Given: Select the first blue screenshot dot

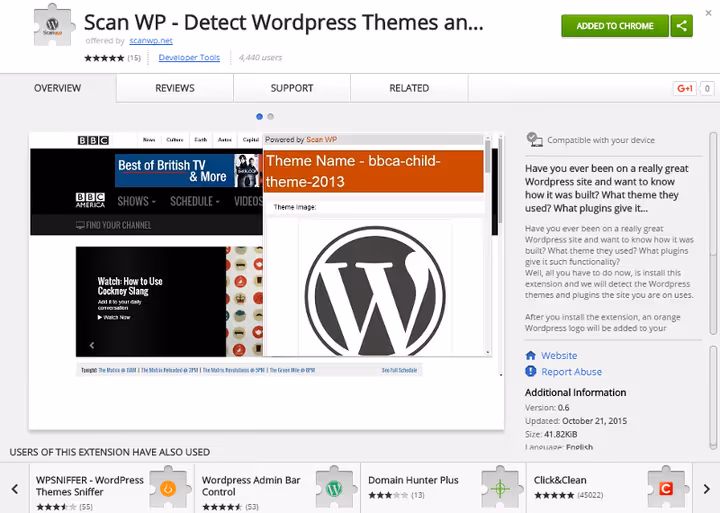Looking at the screenshot, I should (x=259, y=117).
